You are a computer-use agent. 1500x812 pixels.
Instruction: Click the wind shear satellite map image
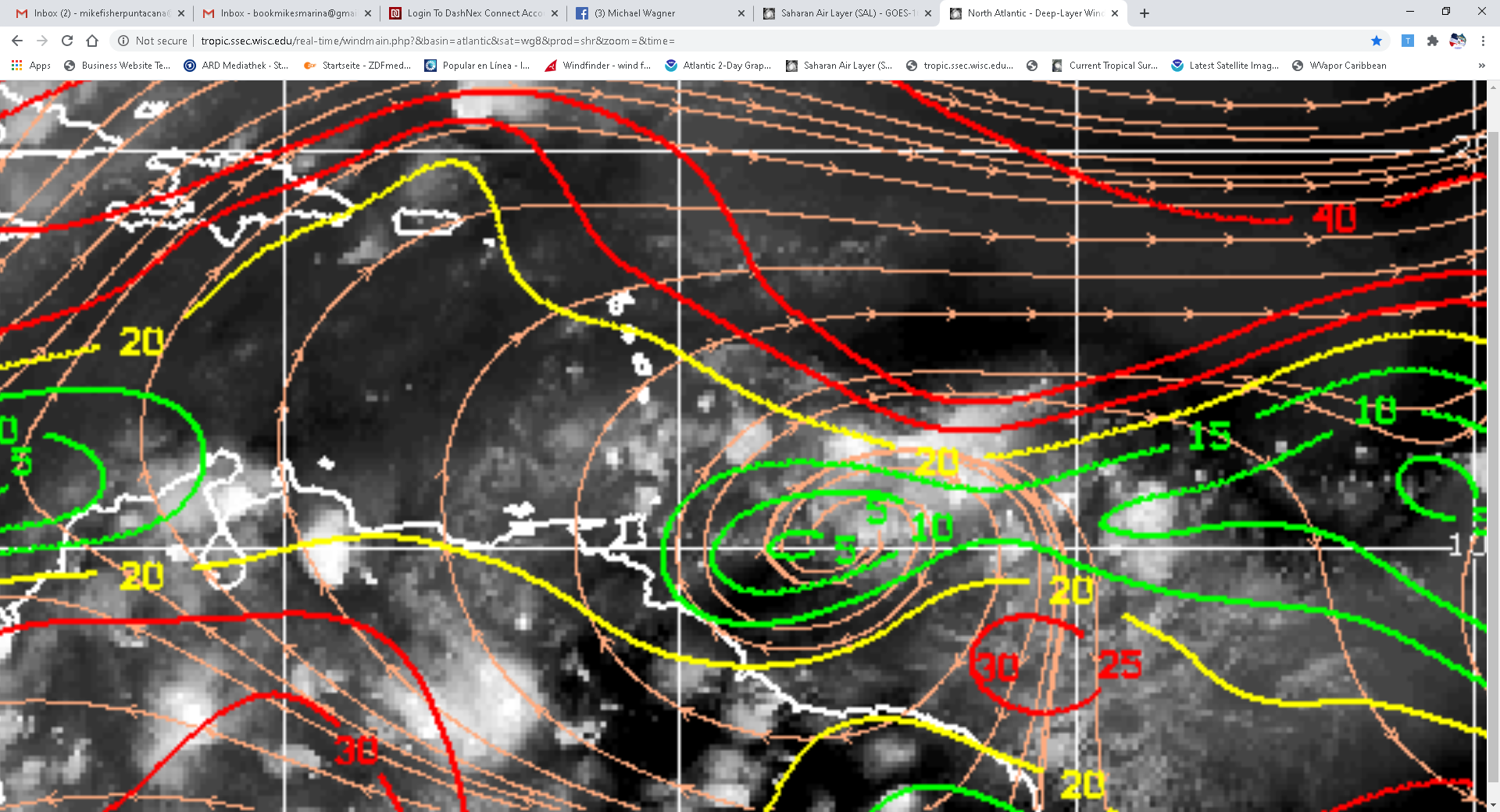pos(743,446)
